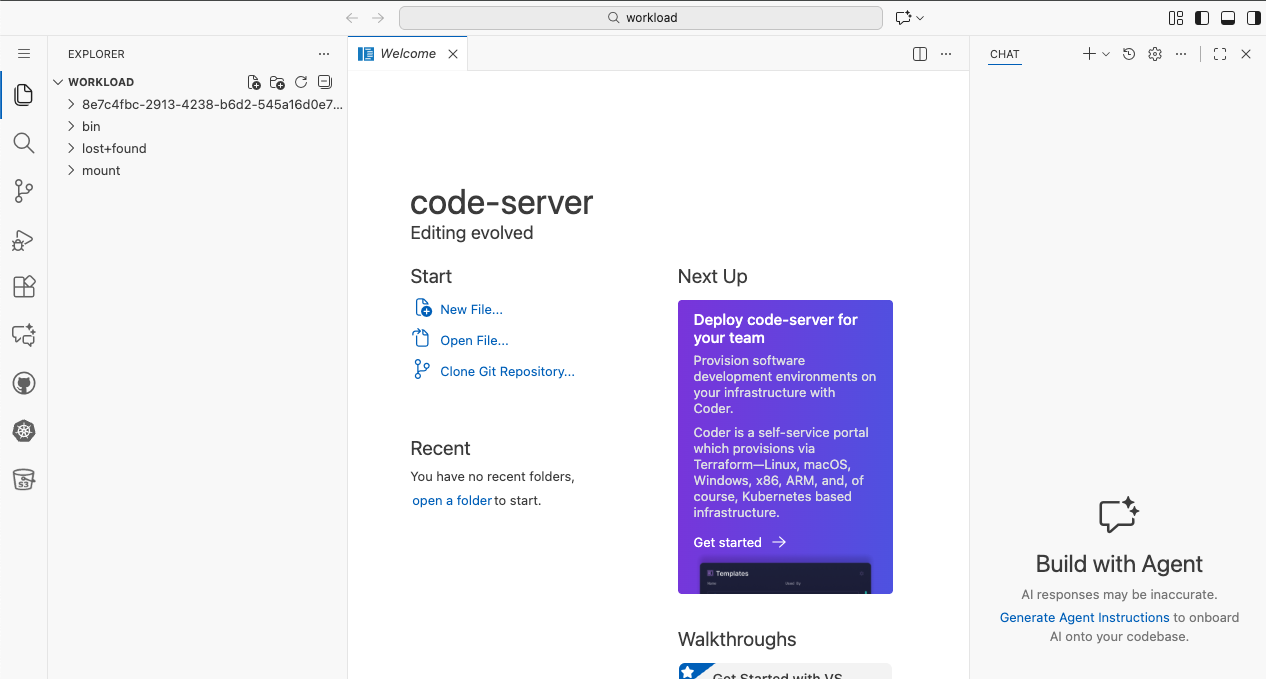Click Clone Git Repository... link
This screenshot has height=679, width=1266.
coord(507,372)
